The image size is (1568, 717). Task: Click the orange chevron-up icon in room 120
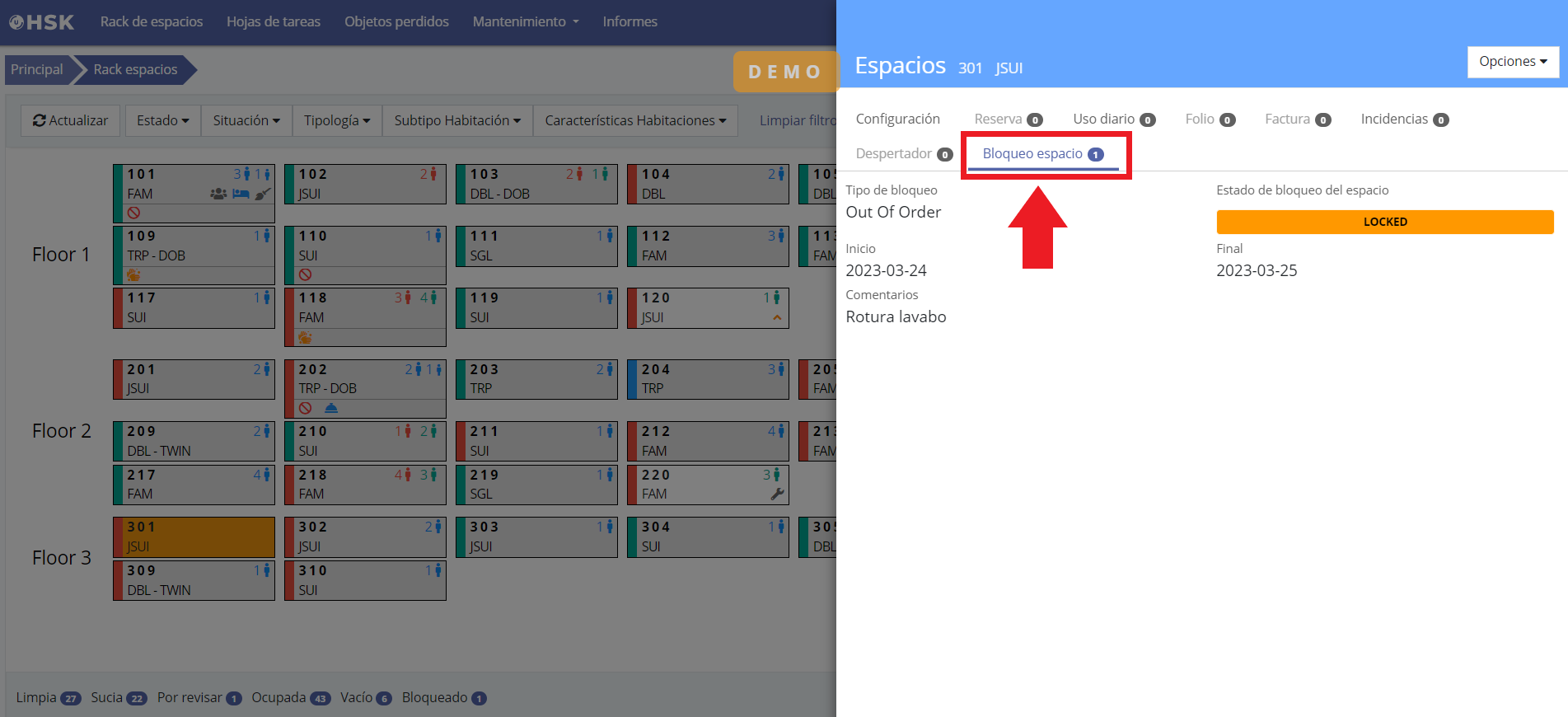[x=776, y=318]
